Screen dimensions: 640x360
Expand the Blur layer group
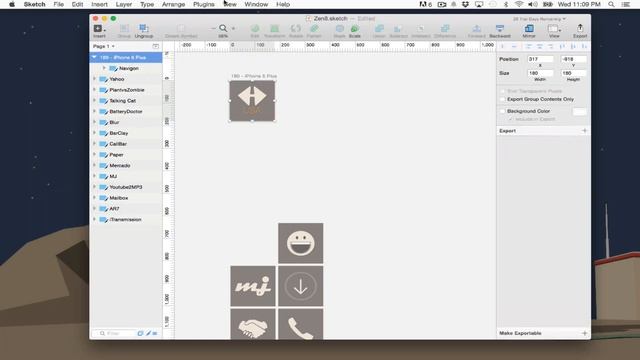point(94,122)
